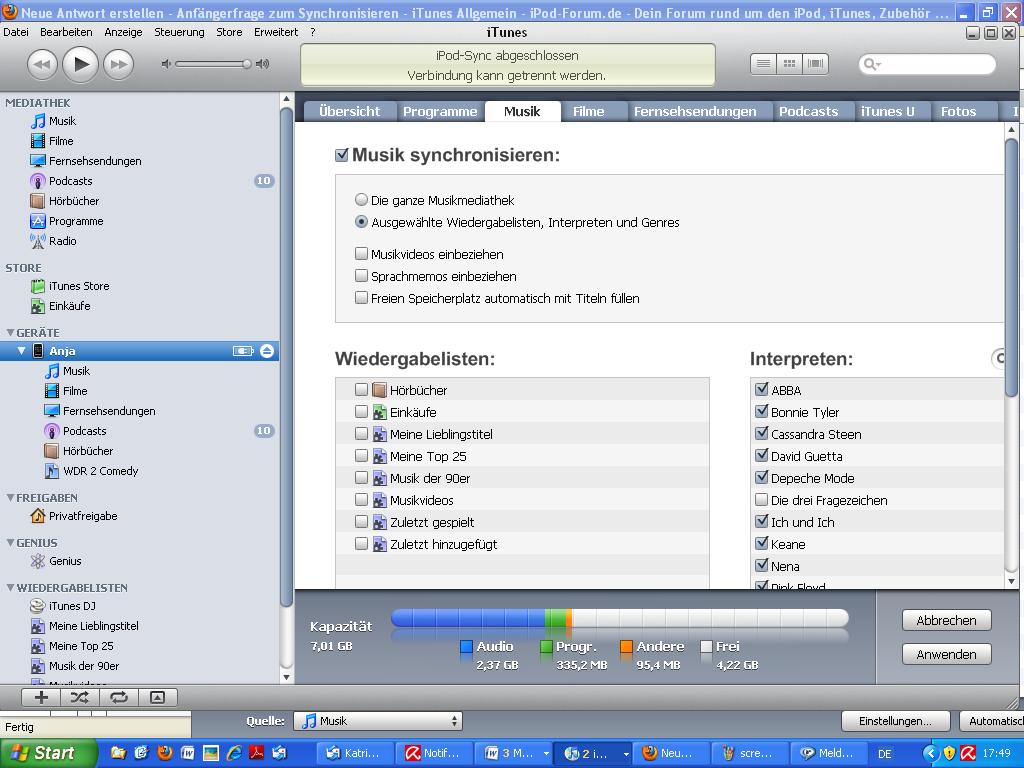The width and height of the screenshot is (1024, 768).
Task: Check Die drei Fragezeichen artist
Action: click(761, 500)
